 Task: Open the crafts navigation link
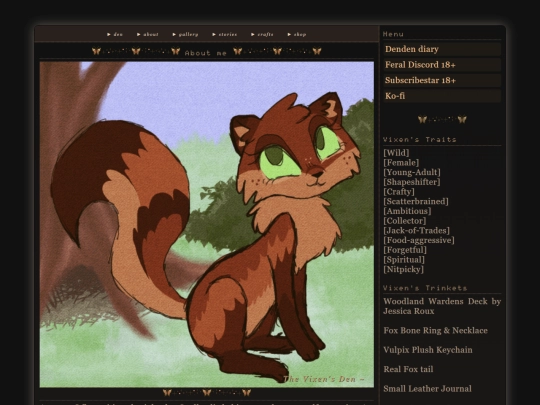[262, 34]
